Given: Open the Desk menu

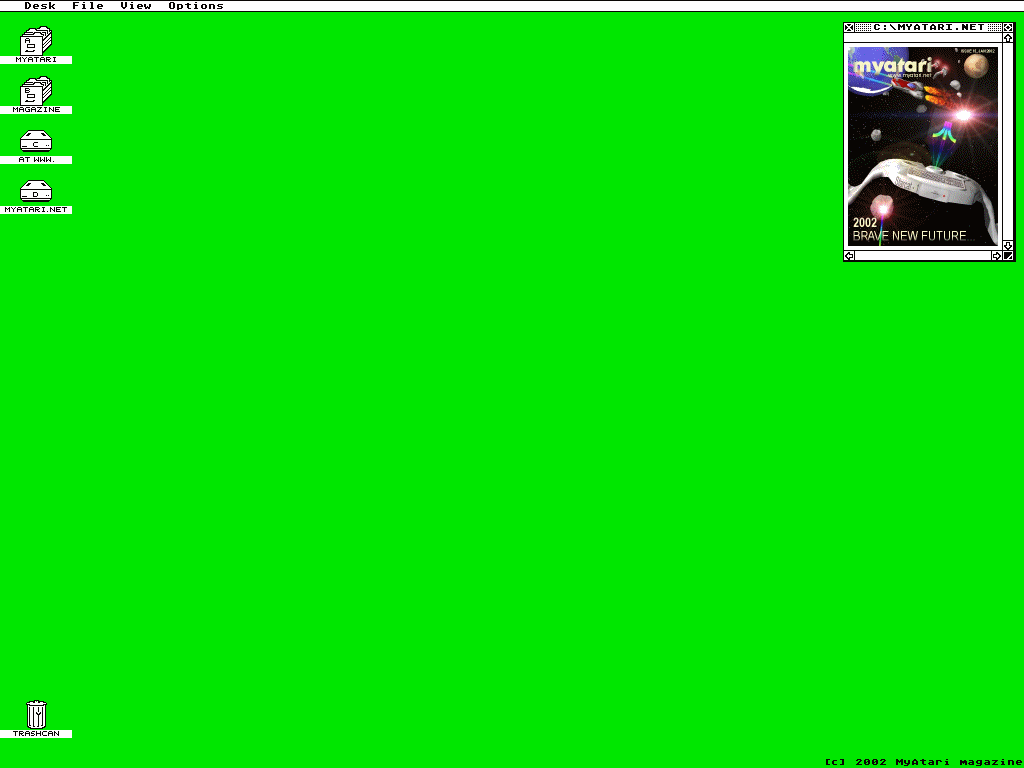Looking at the screenshot, I should point(40,6).
